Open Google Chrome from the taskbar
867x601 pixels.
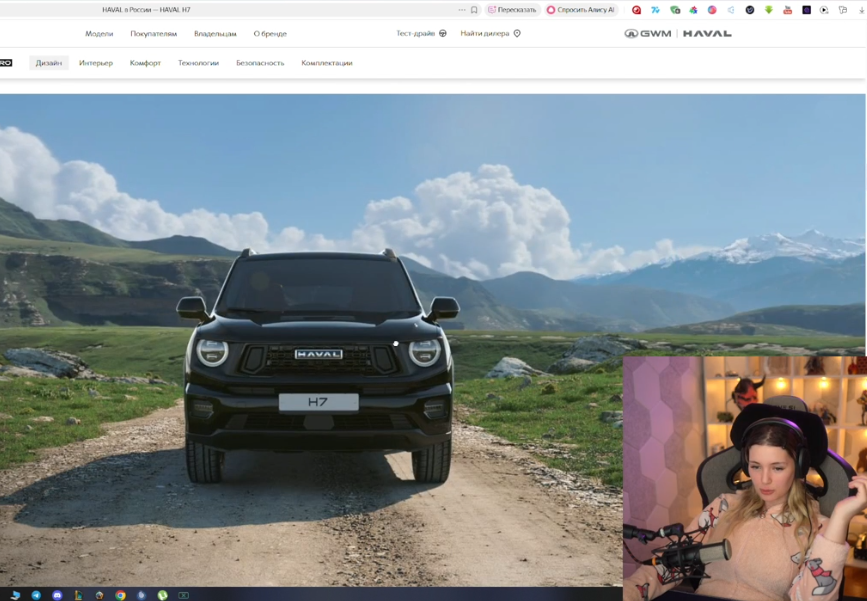pyautogui.click(x=120, y=595)
